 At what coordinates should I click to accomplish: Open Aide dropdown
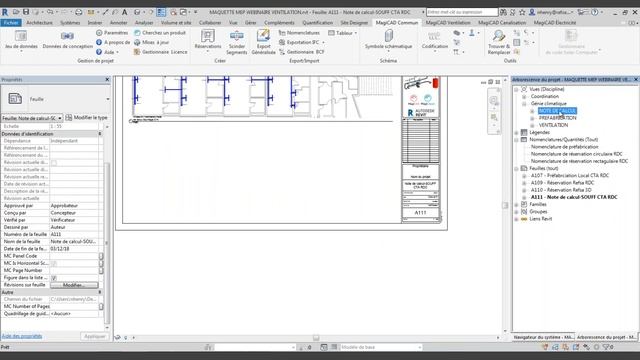tap(108, 52)
